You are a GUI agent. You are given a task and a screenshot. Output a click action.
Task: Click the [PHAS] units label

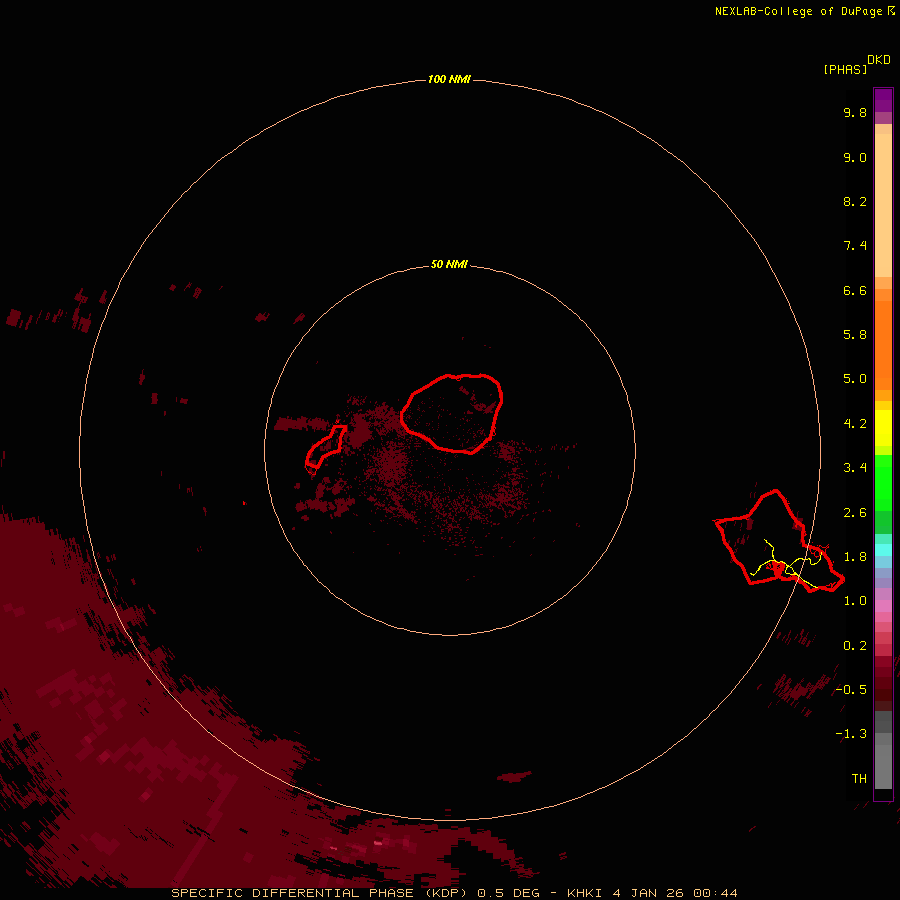click(845, 69)
